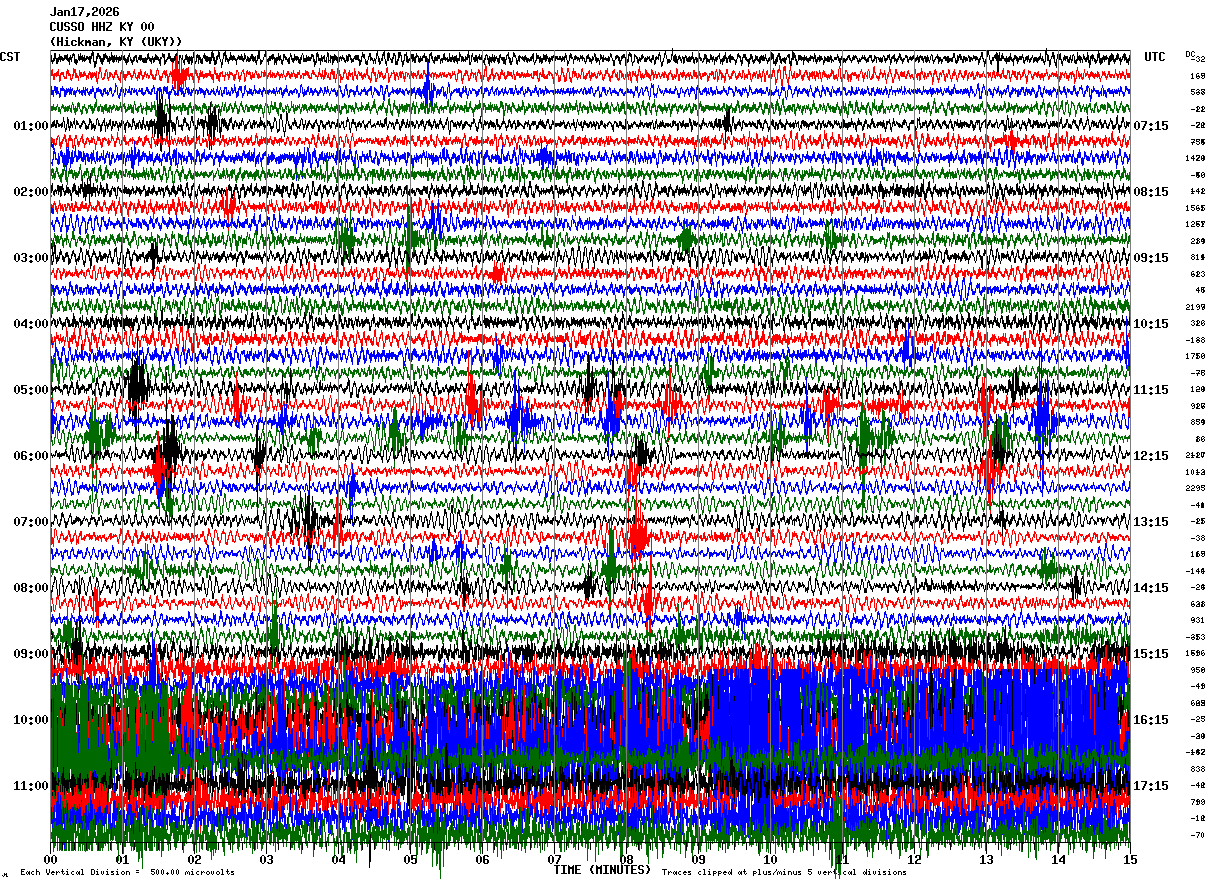Click the DC offset value 931
Image resolution: width=1210 pixels, height=886 pixels.
click(x=1198, y=620)
